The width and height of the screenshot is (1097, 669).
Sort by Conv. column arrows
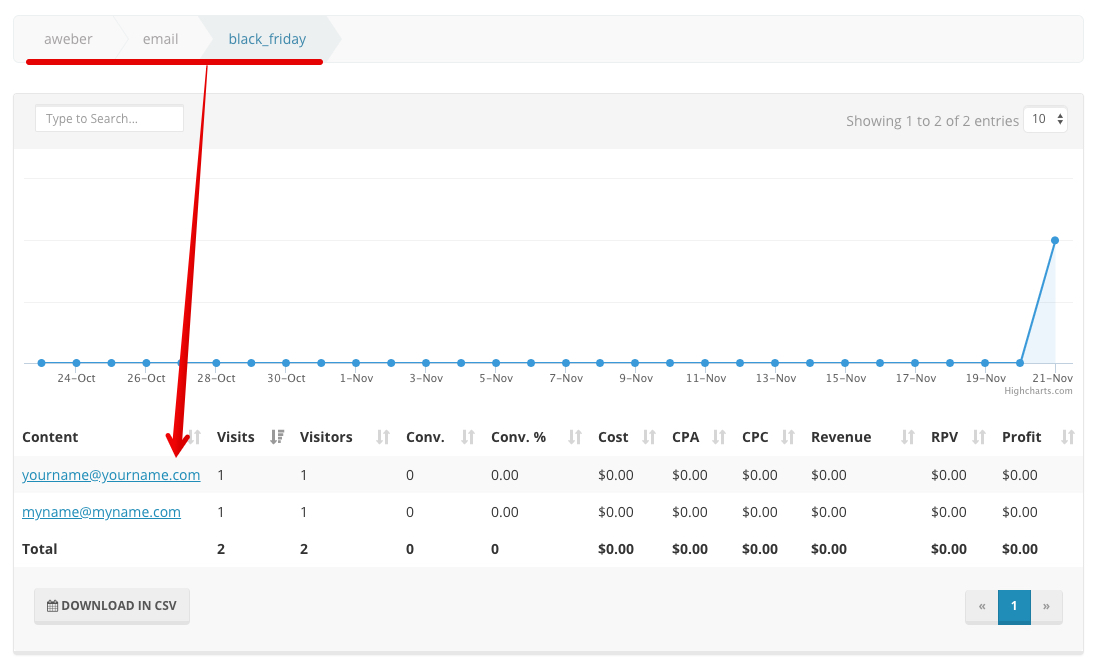click(467, 437)
